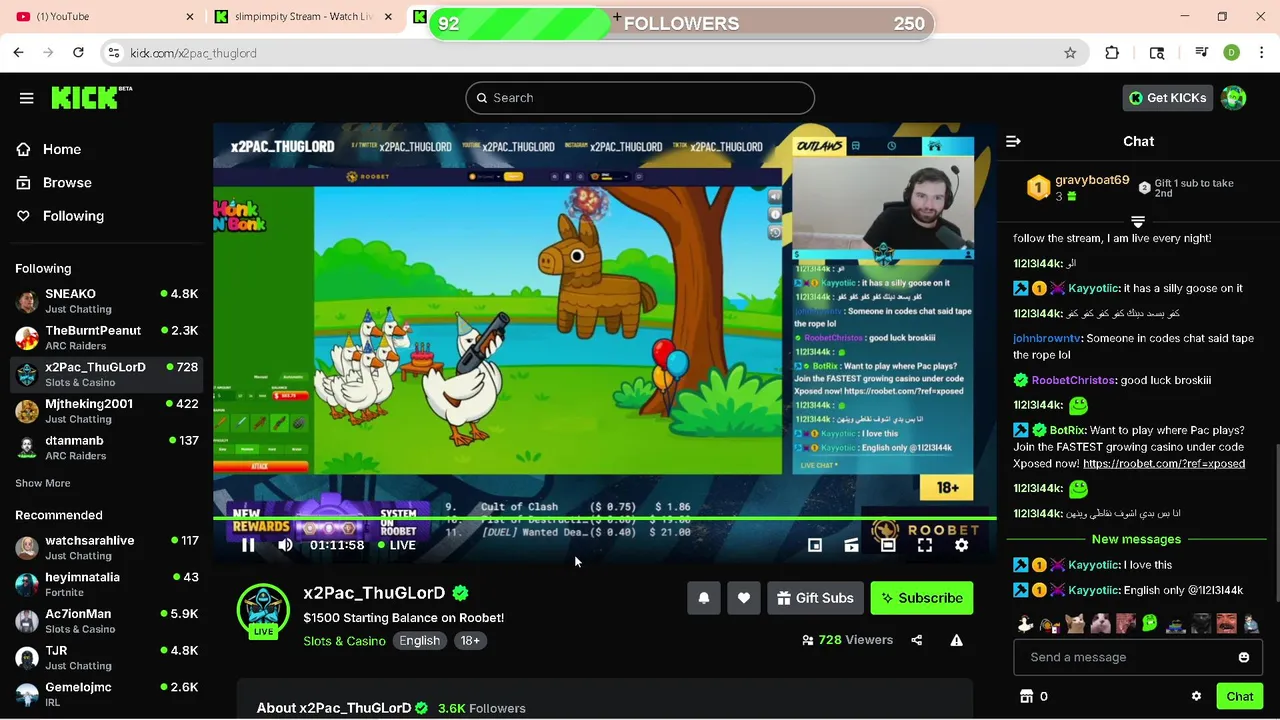Expand the gift leaderboard chevron in chat

(1137, 221)
